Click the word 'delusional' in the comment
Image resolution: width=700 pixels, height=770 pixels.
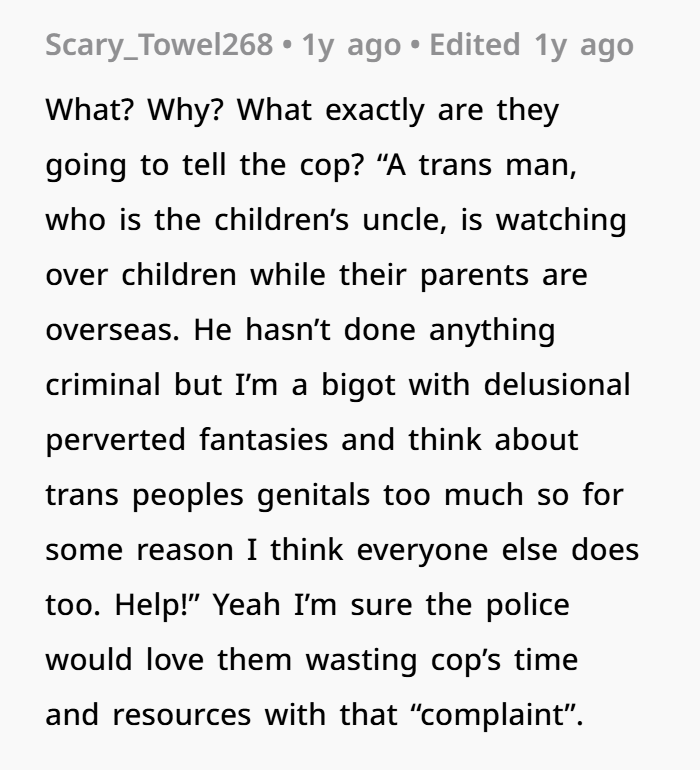[x=557, y=385]
